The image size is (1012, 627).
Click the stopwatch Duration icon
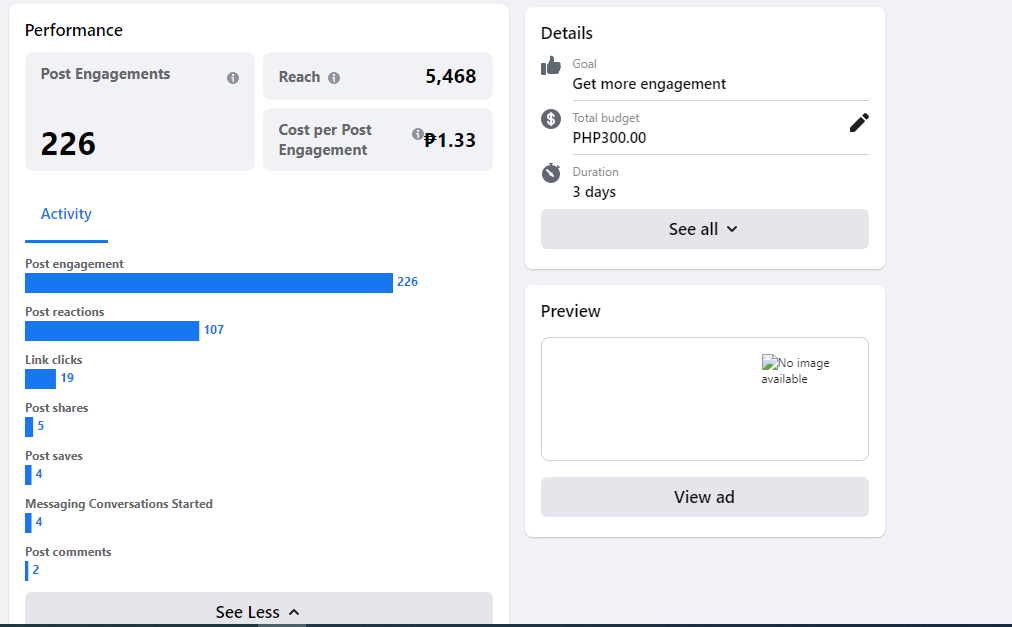click(551, 173)
